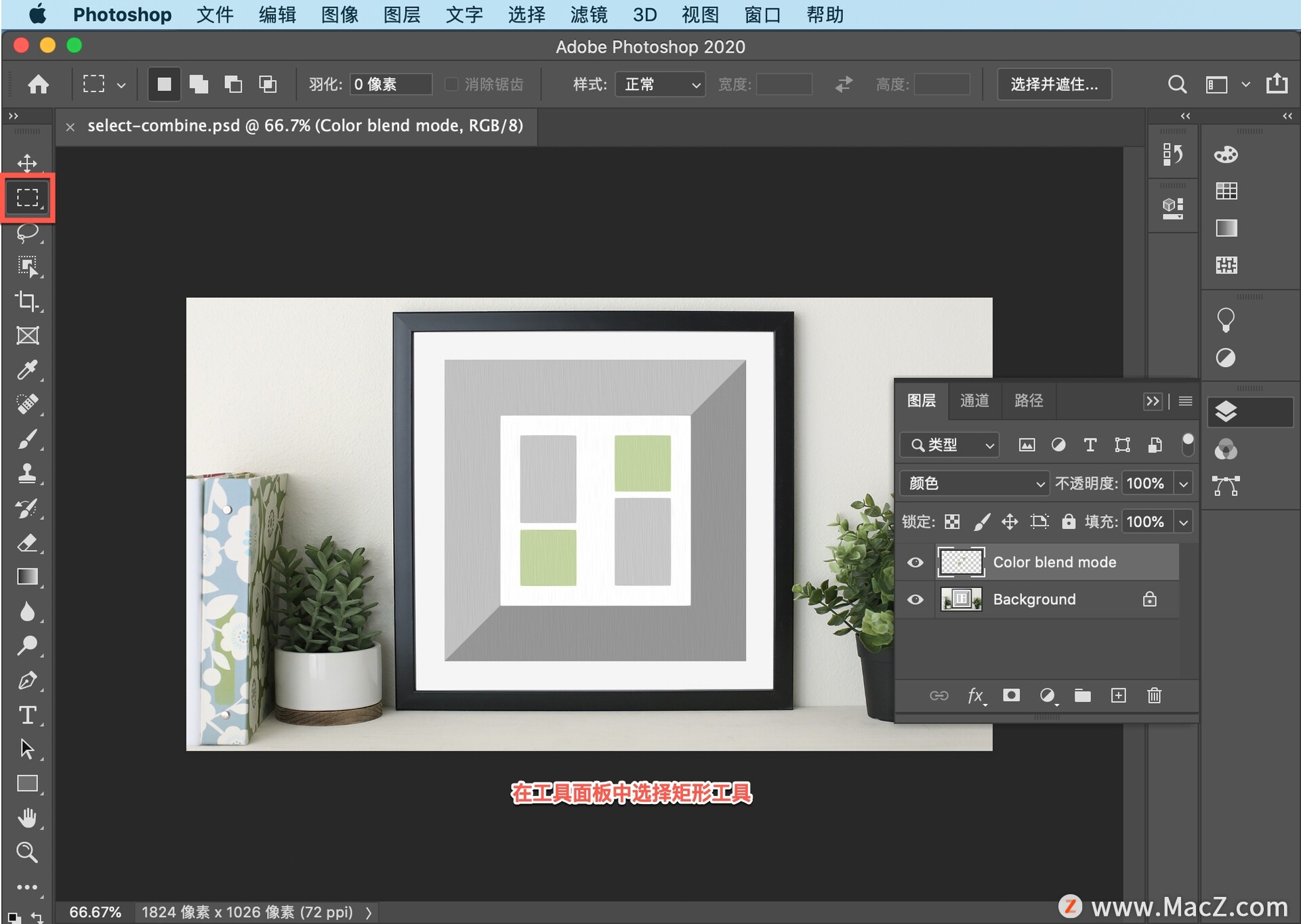Toggle lock all padlock icon
The image size is (1301, 924).
(x=1068, y=521)
